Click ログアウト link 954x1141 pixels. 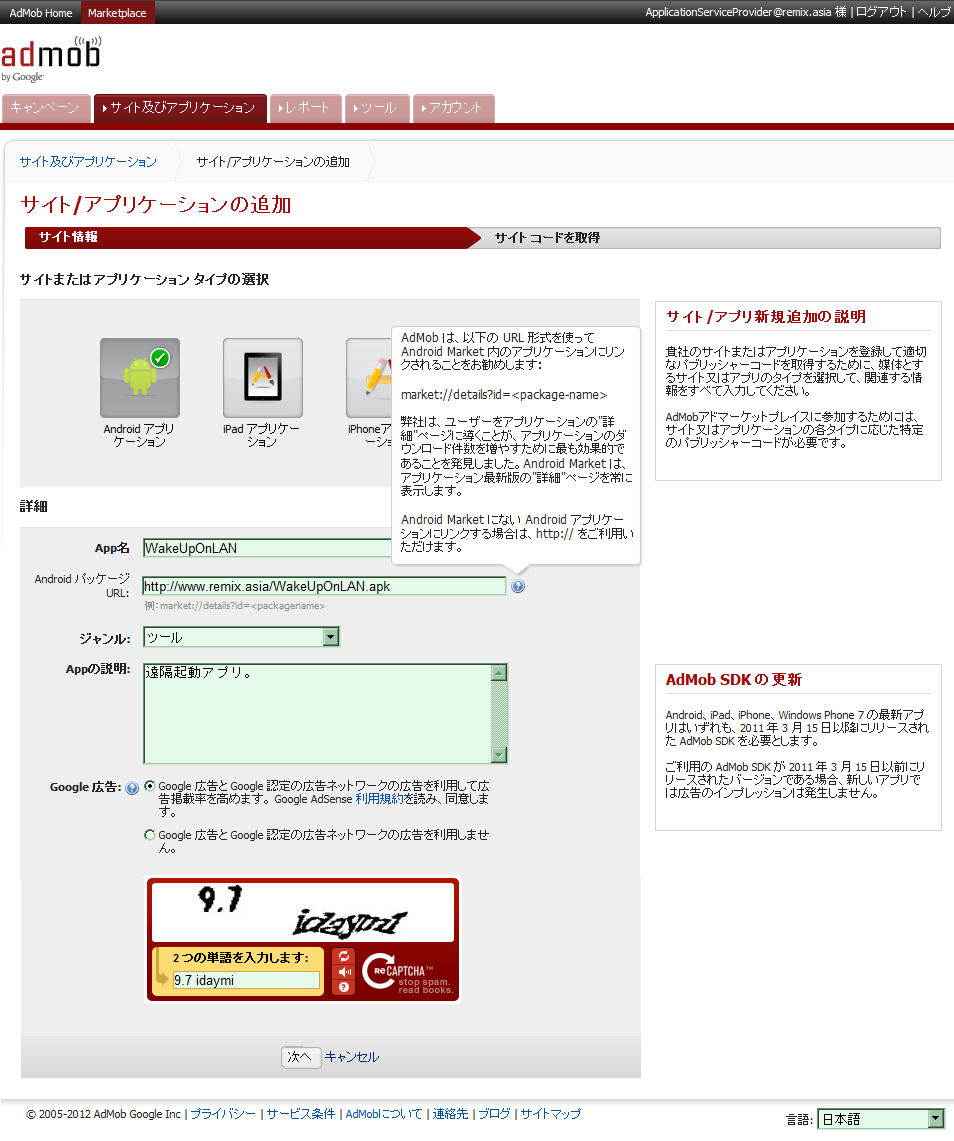[x=881, y=12]
